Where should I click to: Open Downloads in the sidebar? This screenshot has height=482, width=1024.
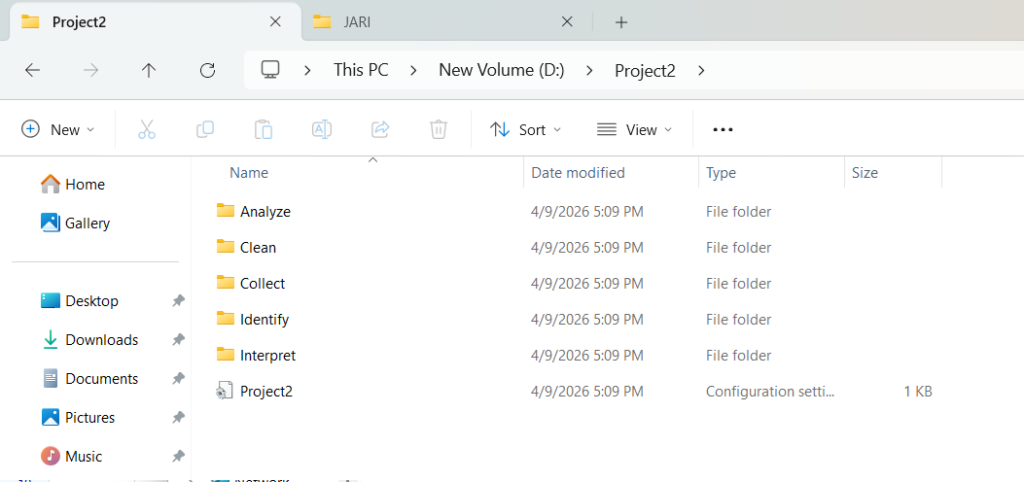[x=101, y=340]
